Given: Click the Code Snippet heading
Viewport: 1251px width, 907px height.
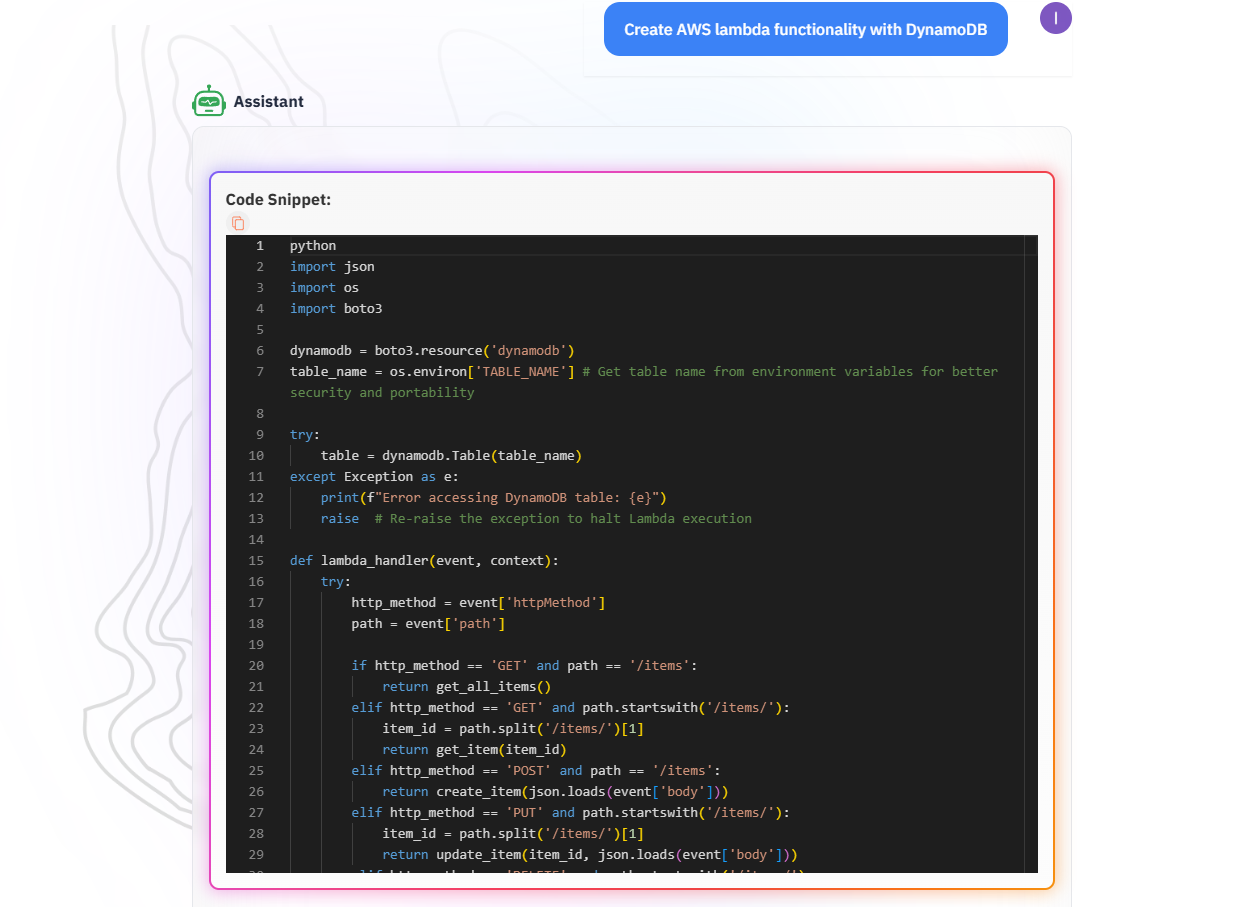Looking at the screenshot, I should tap(278, 200).
